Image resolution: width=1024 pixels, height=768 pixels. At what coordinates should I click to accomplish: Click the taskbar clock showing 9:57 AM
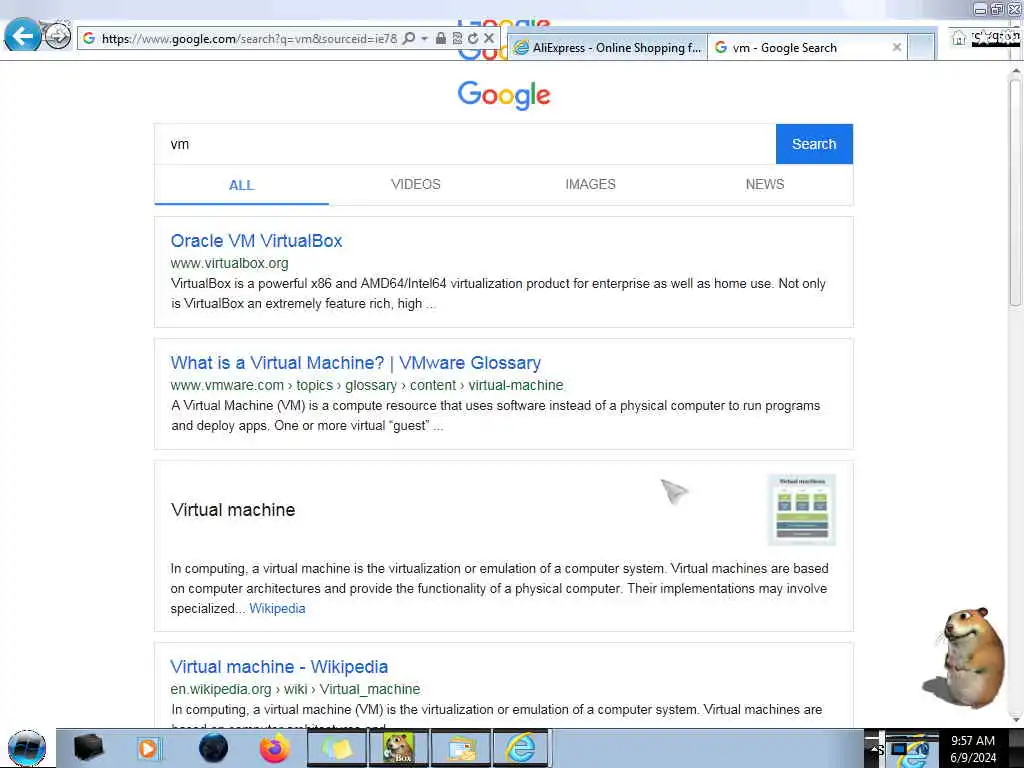pos(973,749)
